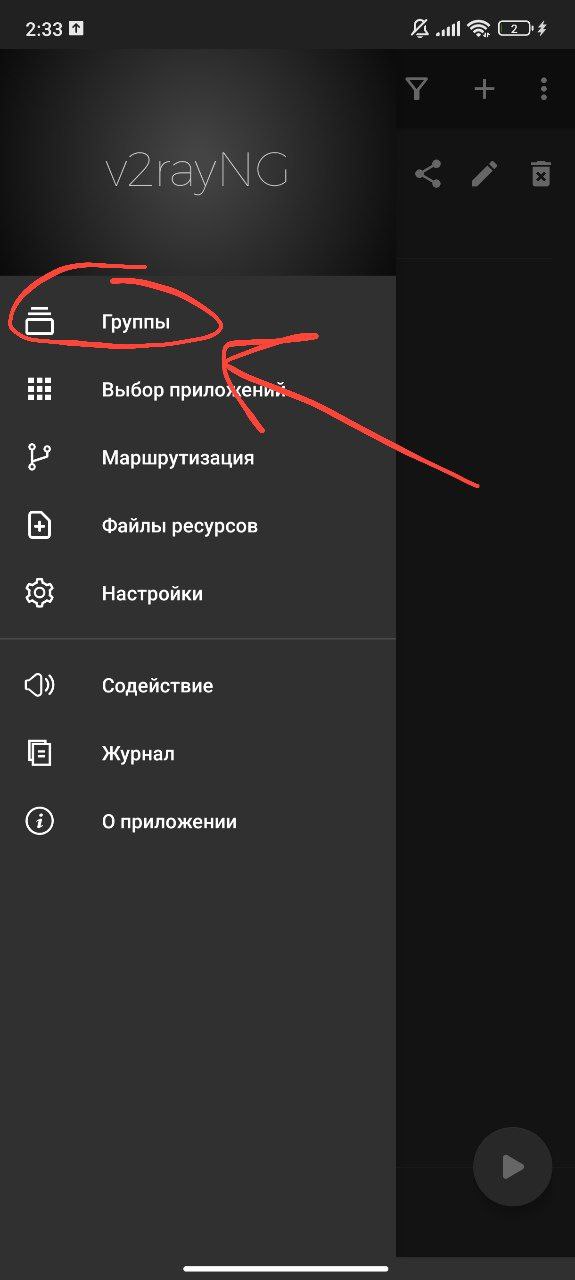Tap the share icon on server entry
575x1280 pixels.
[x=428, y=175]
